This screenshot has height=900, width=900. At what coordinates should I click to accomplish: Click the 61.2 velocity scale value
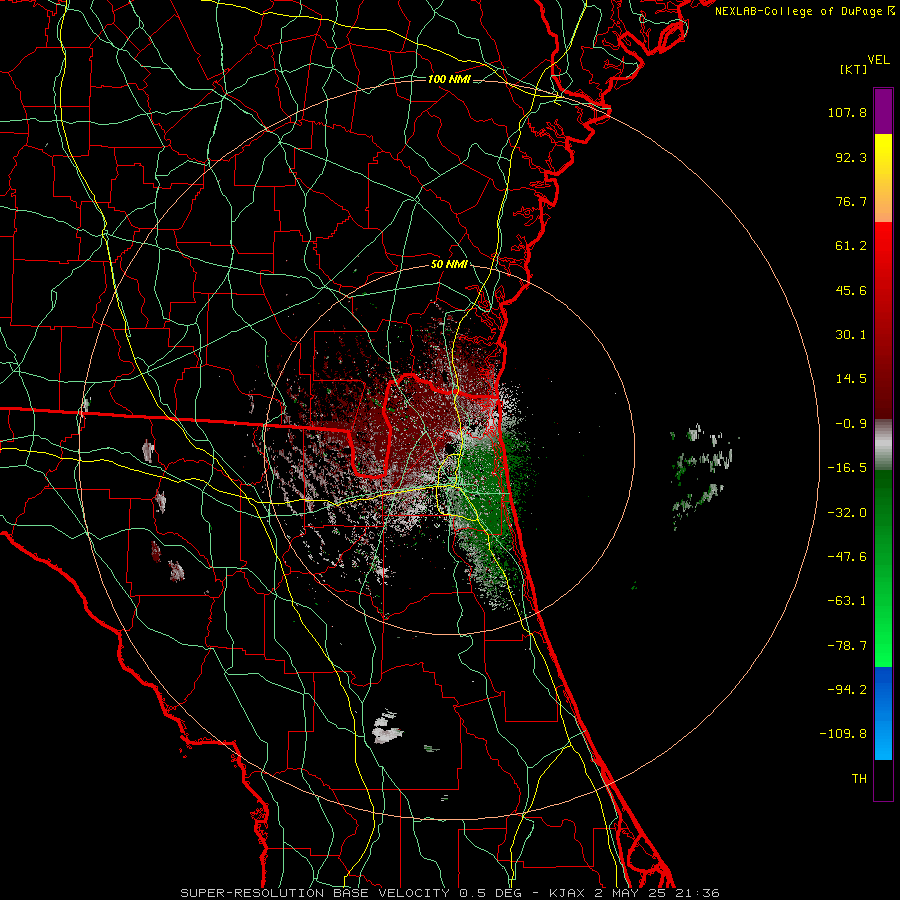(851, 246)
